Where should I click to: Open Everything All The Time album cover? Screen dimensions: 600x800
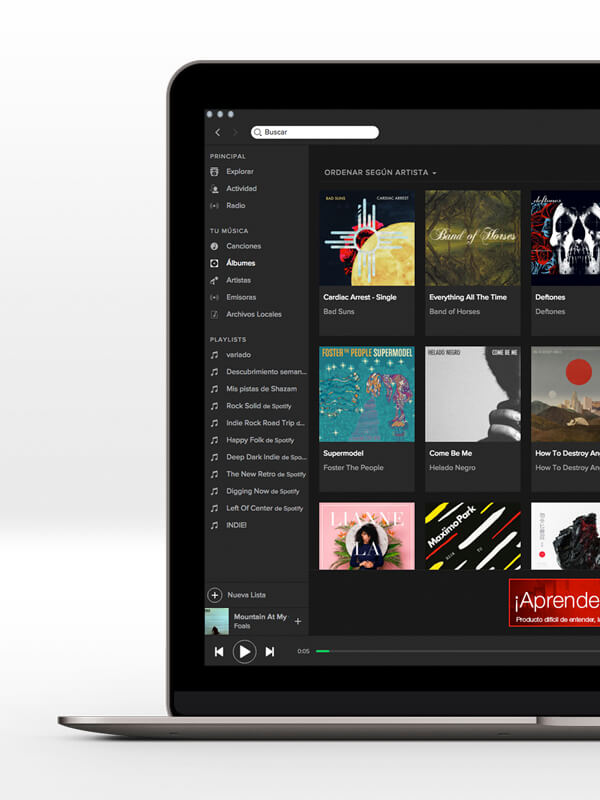click(x=473, y=238)
